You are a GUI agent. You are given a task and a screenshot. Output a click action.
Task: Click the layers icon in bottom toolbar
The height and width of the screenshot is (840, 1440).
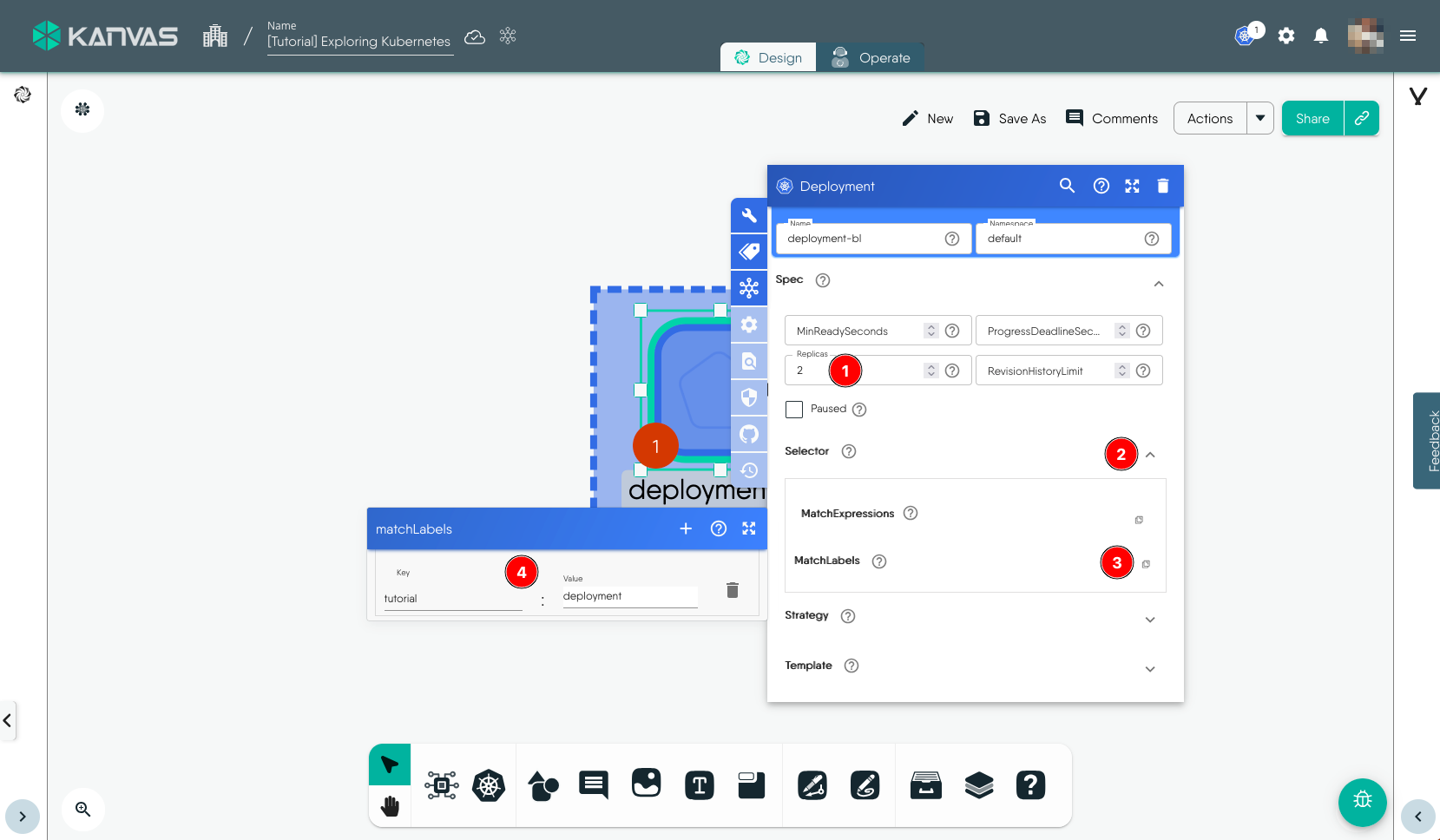[x=978, y=786]
